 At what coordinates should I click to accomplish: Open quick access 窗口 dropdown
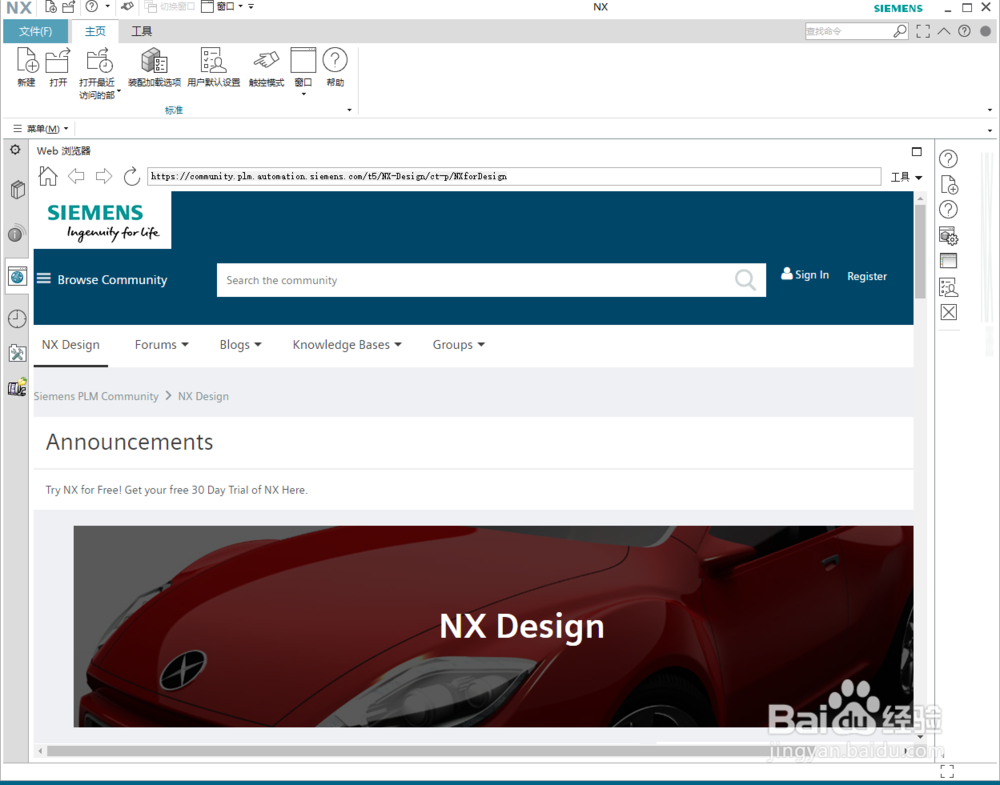pos(222,6)
